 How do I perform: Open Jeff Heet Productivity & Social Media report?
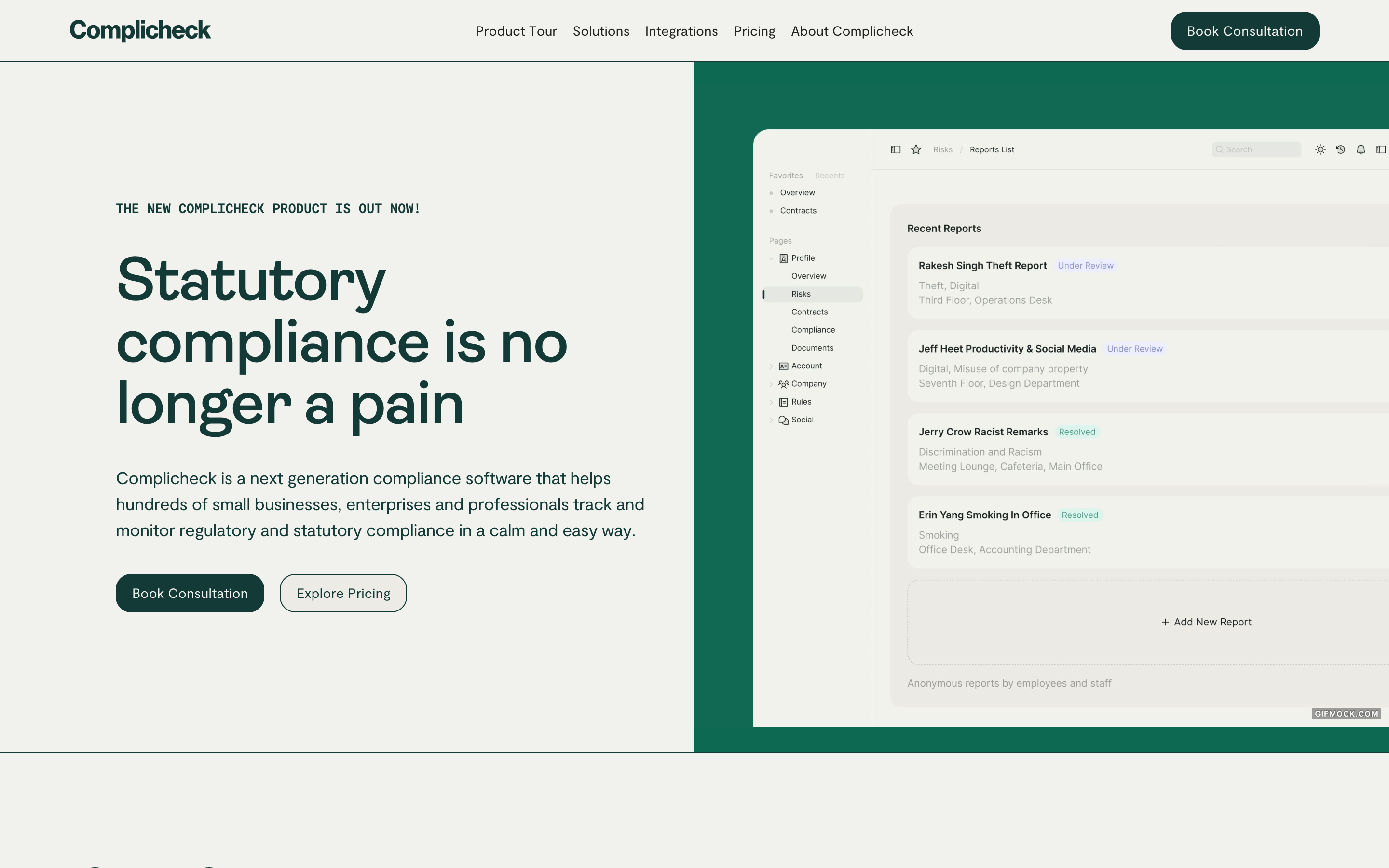pos(1007,349)
